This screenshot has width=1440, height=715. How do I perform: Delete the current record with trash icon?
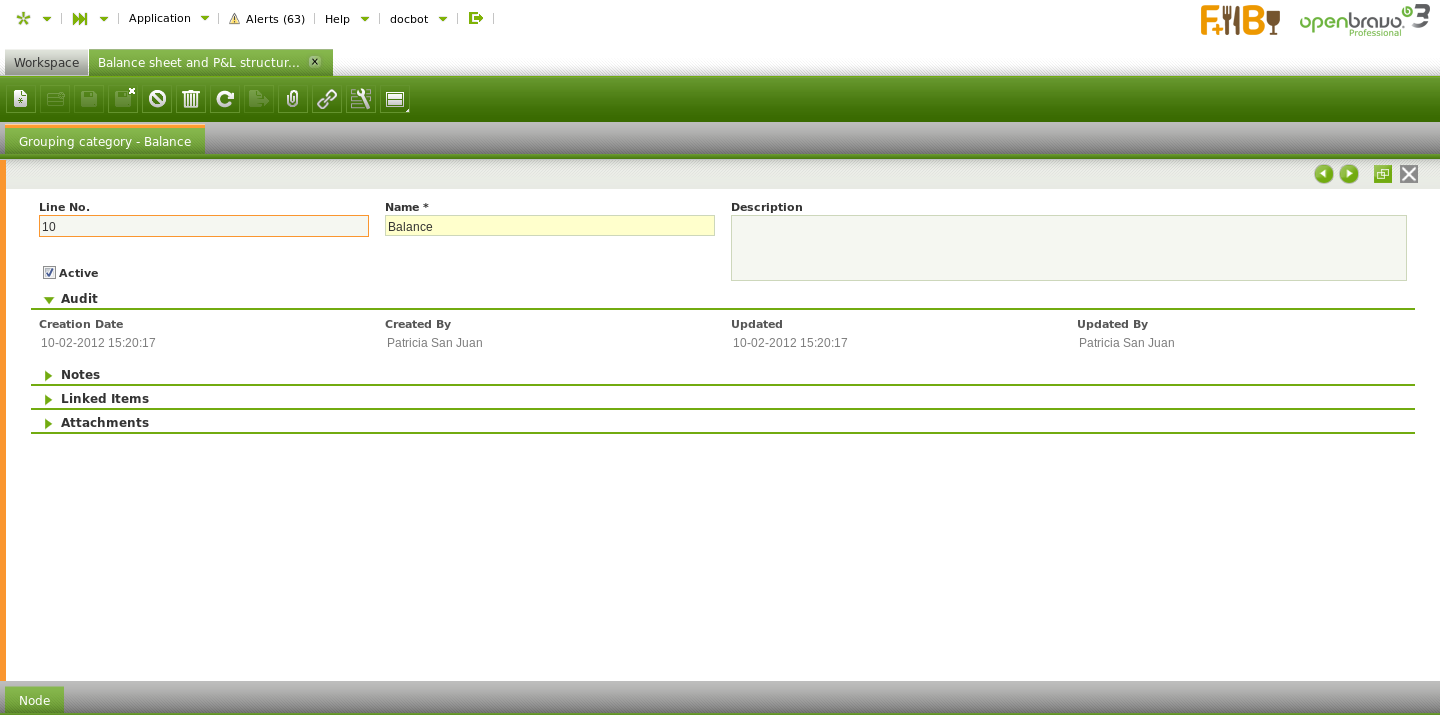pos(191,99)
